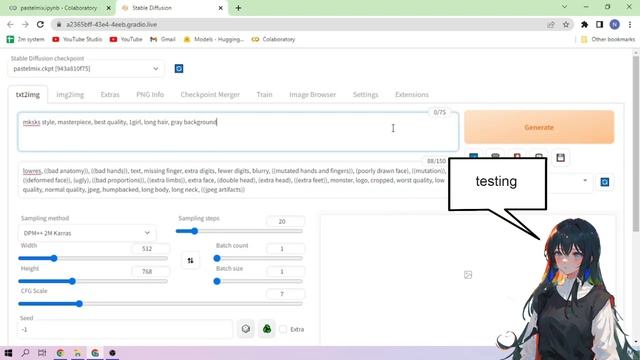The image size is (640, 360).
Task: Bookmark this page with the star
Action: pos(566,24)
